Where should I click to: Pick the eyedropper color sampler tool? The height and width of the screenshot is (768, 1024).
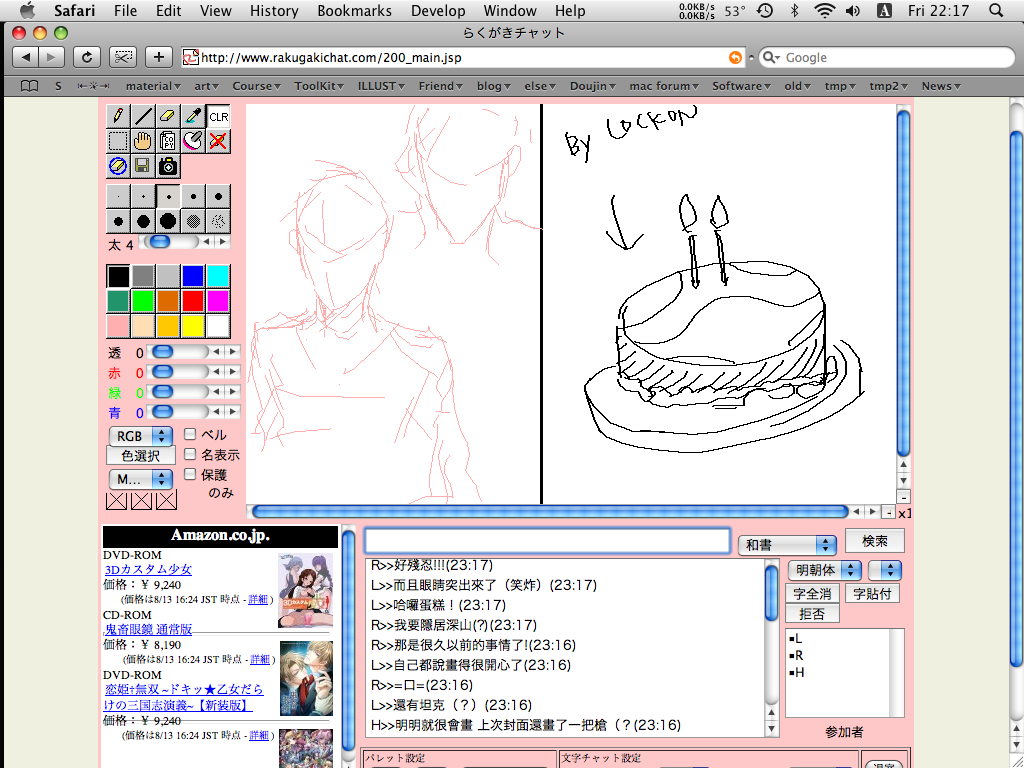193,116
